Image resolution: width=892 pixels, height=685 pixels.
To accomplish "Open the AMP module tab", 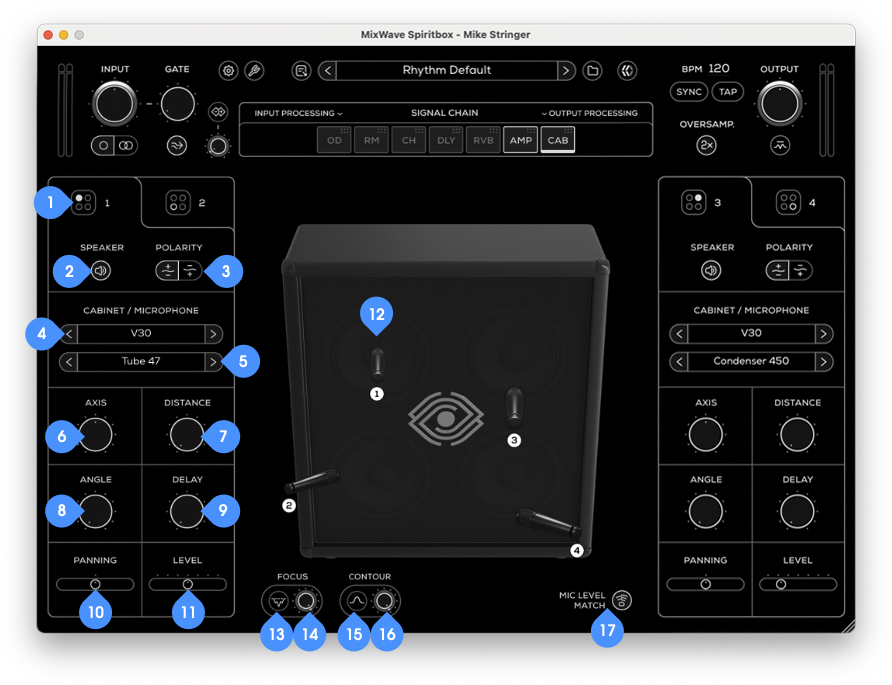I will pyautogui.click(x=521, y=140).
